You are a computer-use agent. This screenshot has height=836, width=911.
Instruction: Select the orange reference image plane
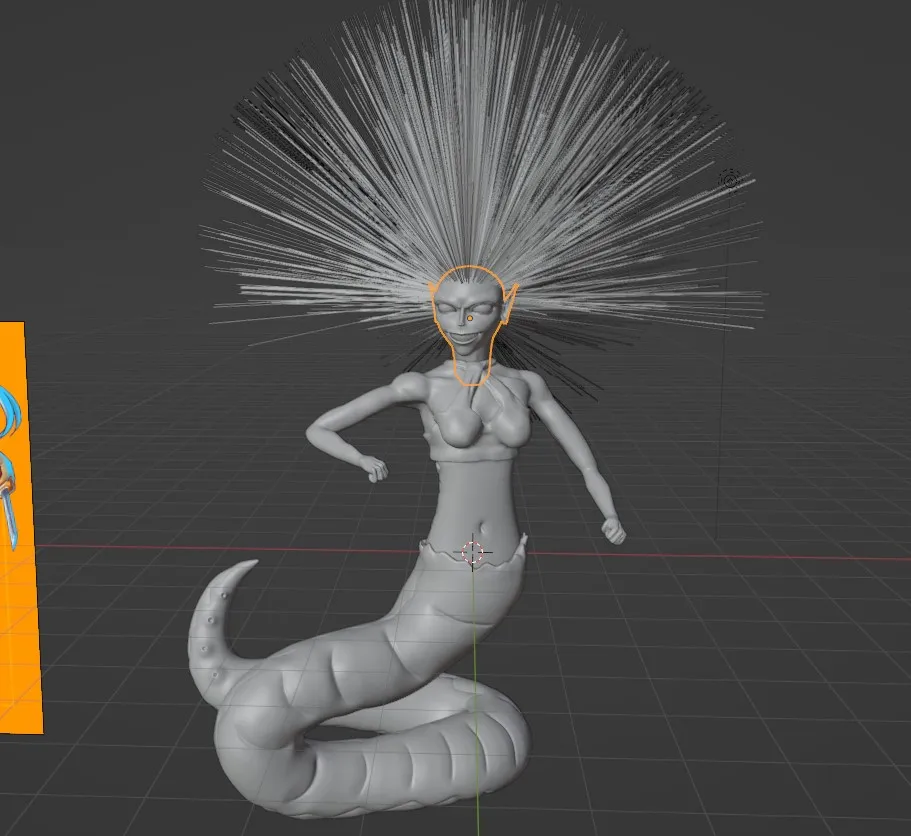click(20, 527)
